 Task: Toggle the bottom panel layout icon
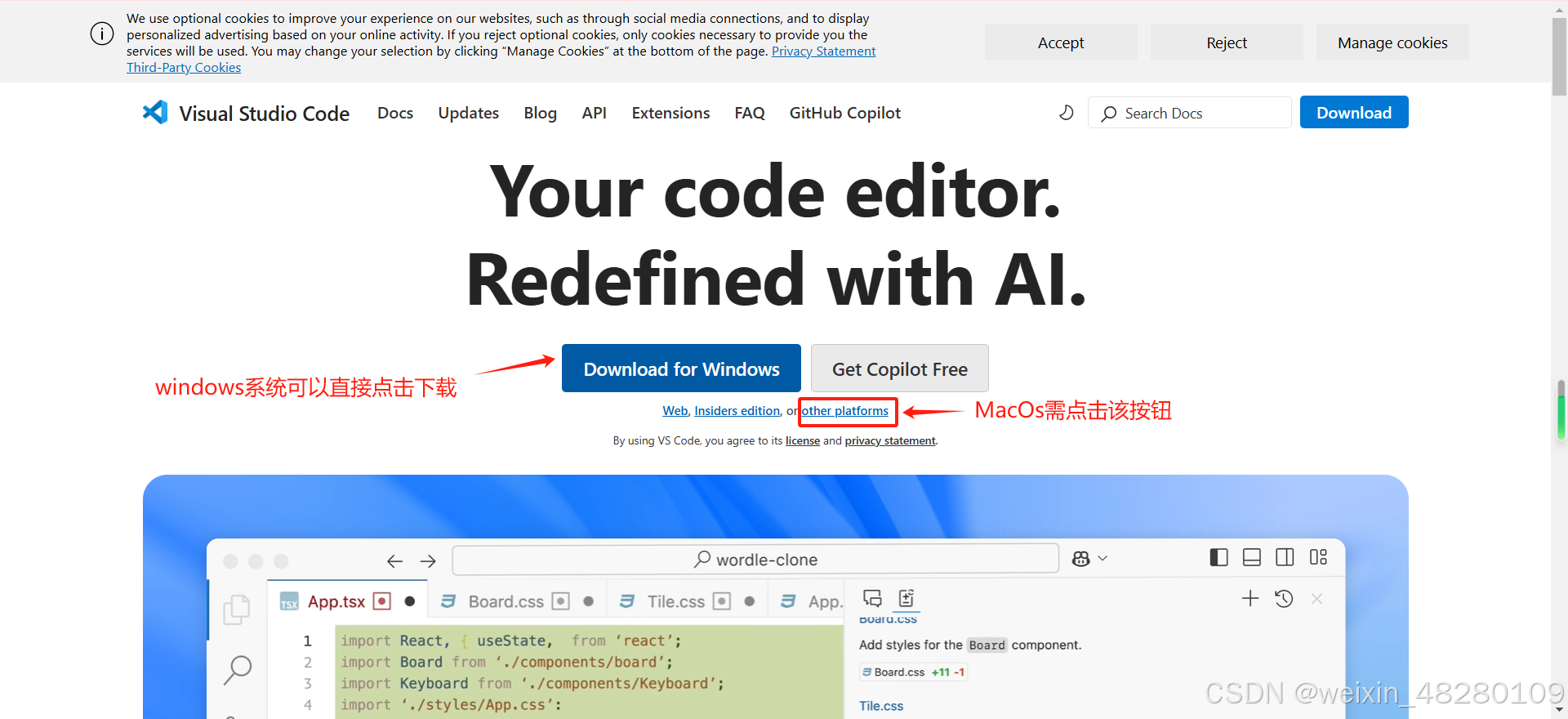tap(1252, 557)
